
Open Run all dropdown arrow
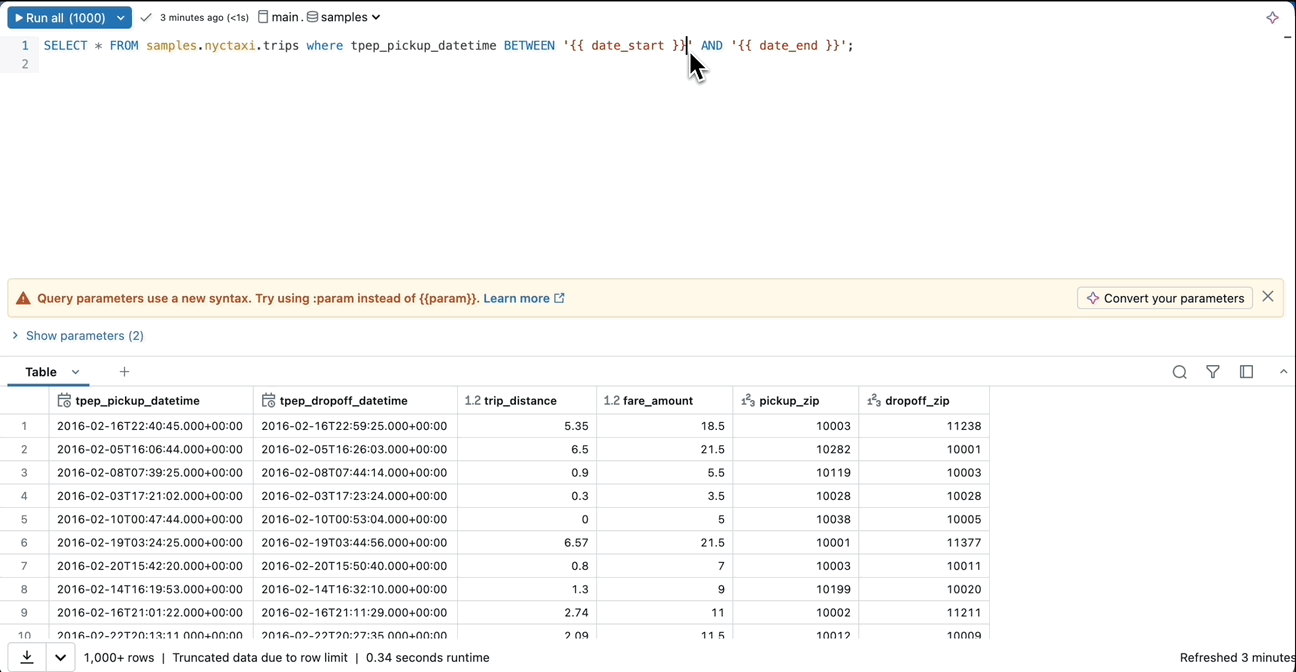120,18
